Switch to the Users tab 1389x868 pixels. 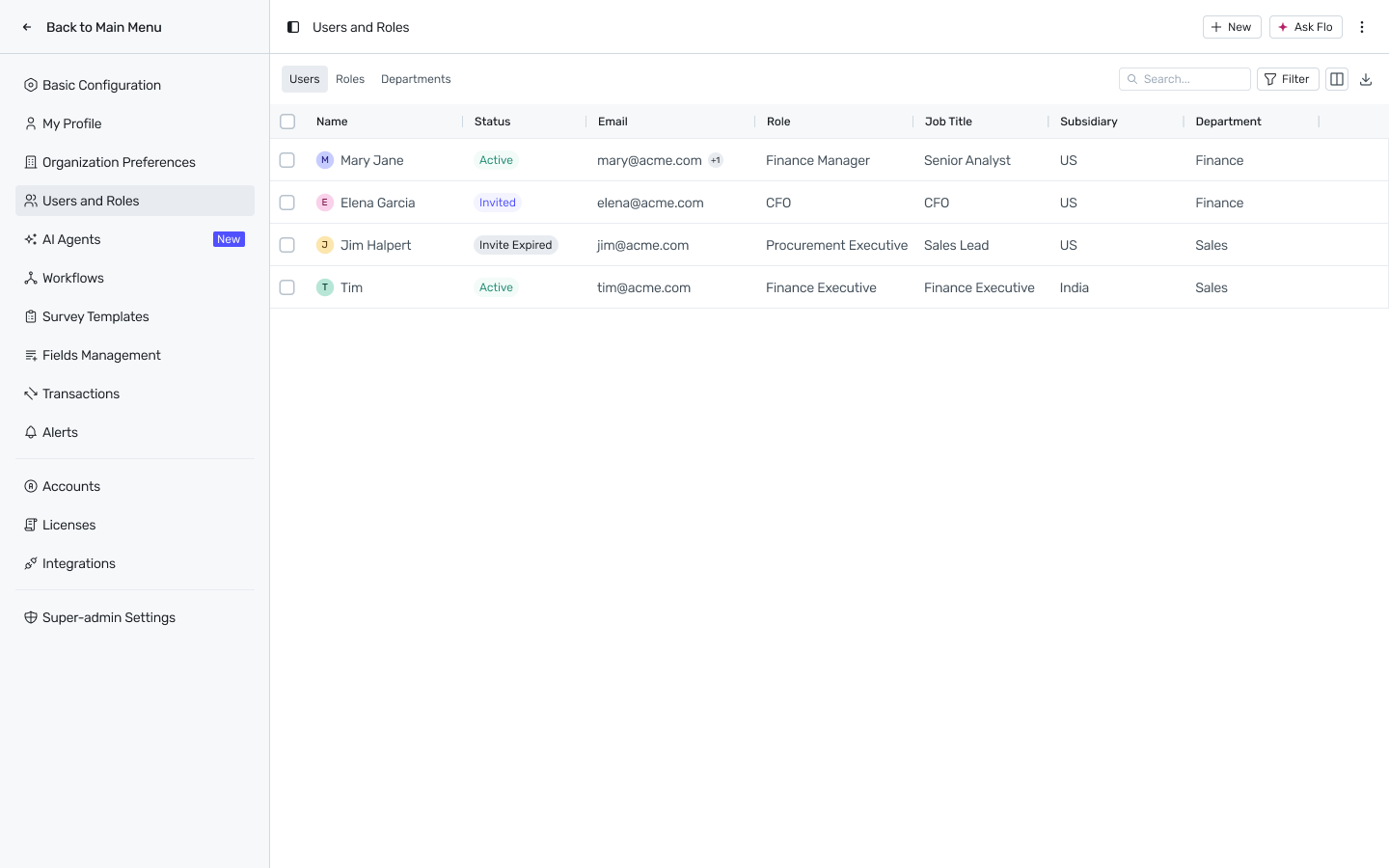click(305, 79)
